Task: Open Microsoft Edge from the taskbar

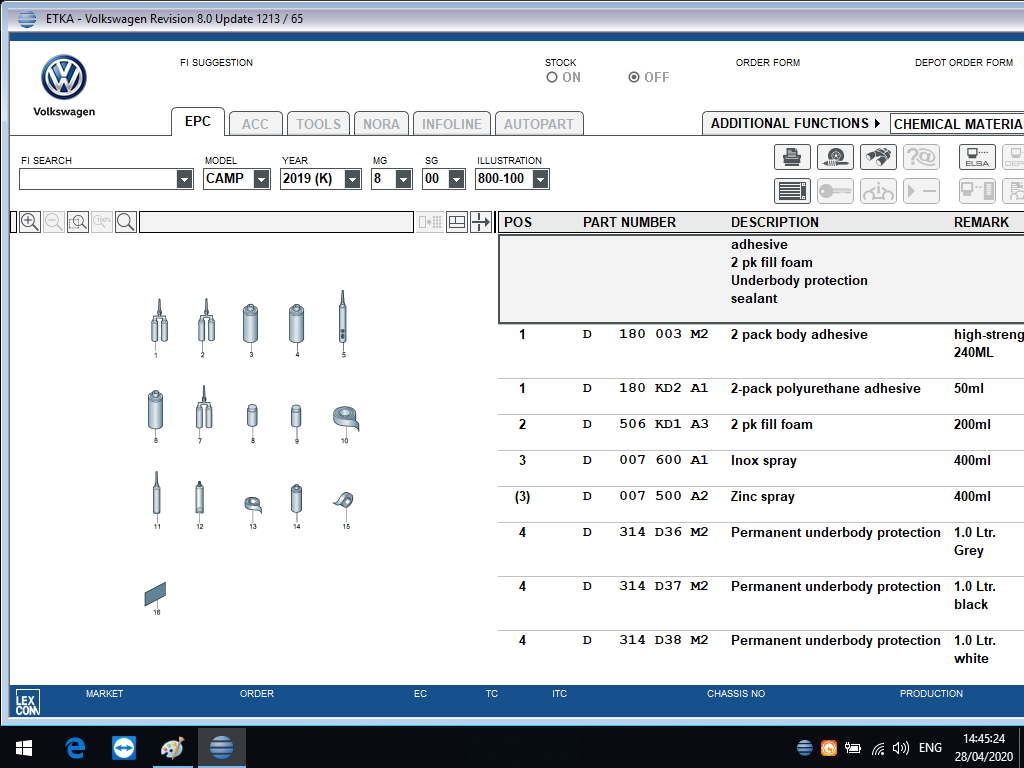Action: (75, 748)
